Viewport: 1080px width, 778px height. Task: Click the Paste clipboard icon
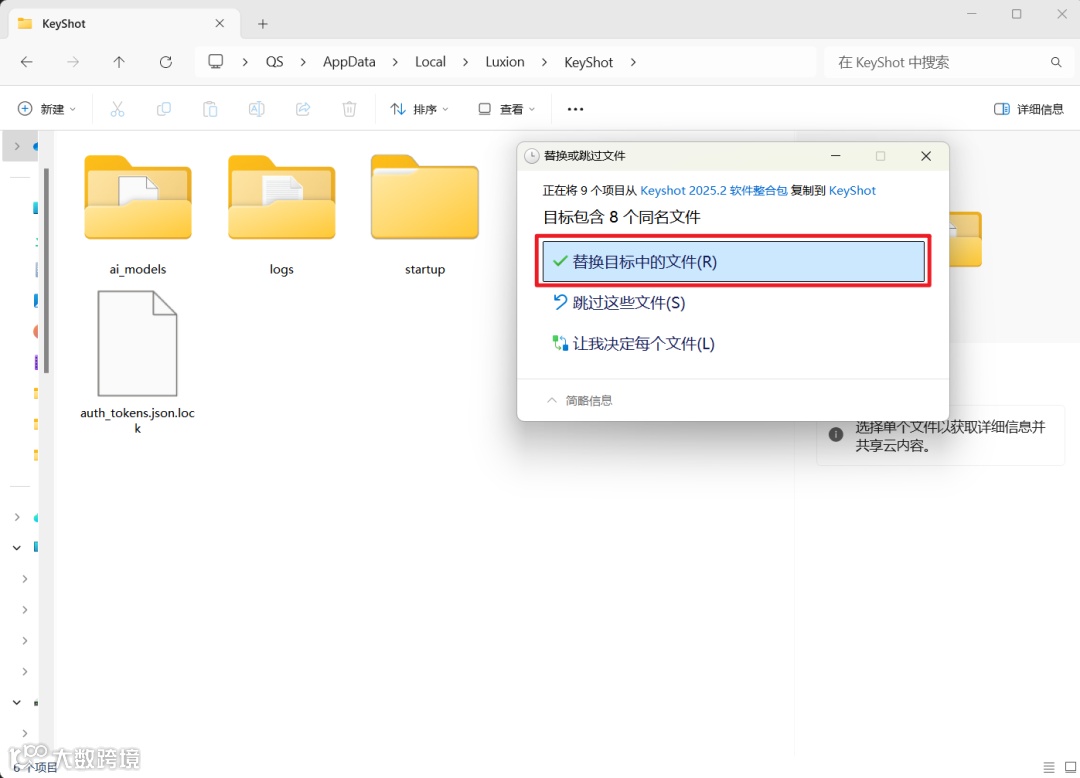coord(210,109)
